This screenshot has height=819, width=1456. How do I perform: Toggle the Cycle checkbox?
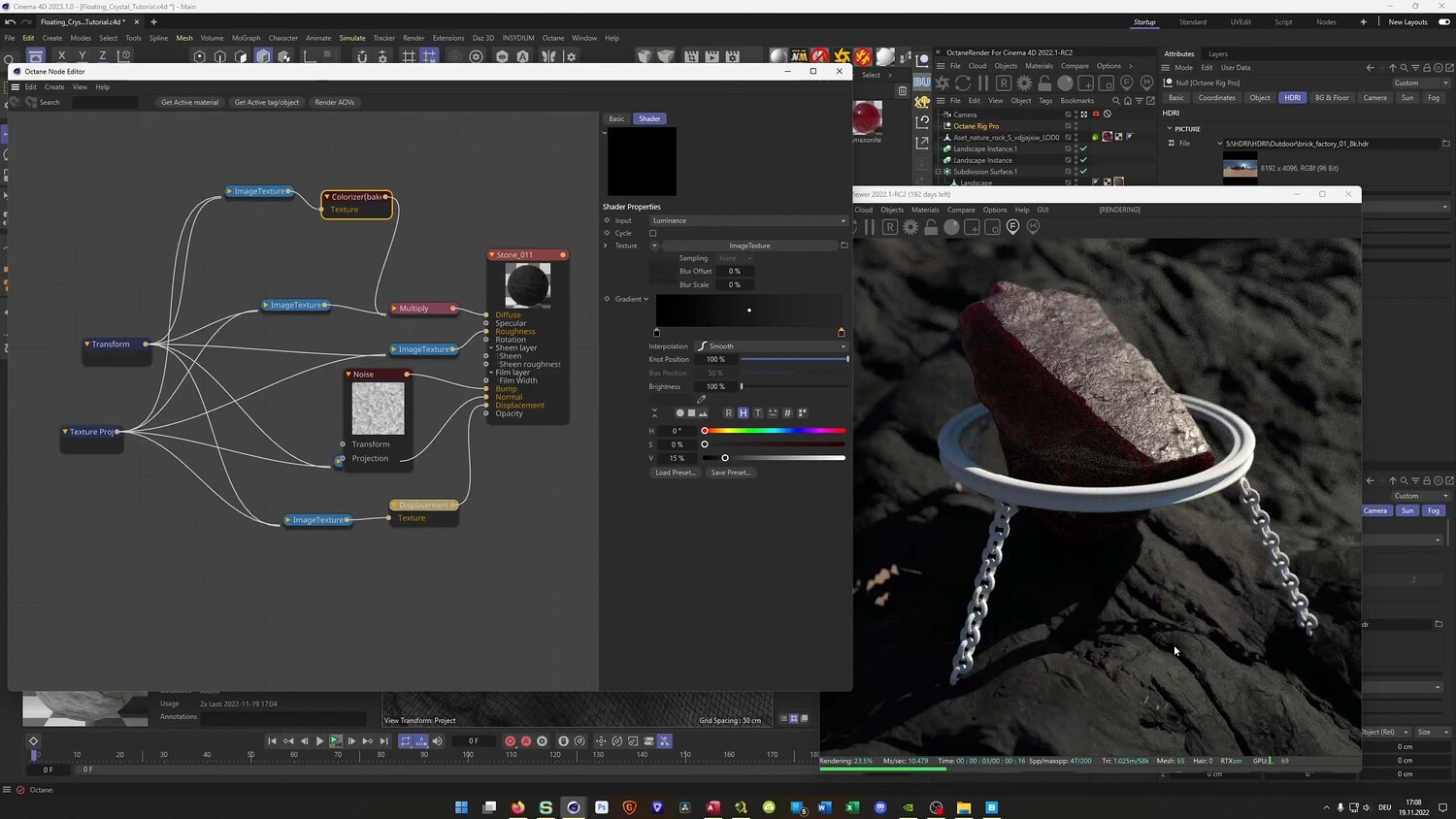[x=652, y=233]
